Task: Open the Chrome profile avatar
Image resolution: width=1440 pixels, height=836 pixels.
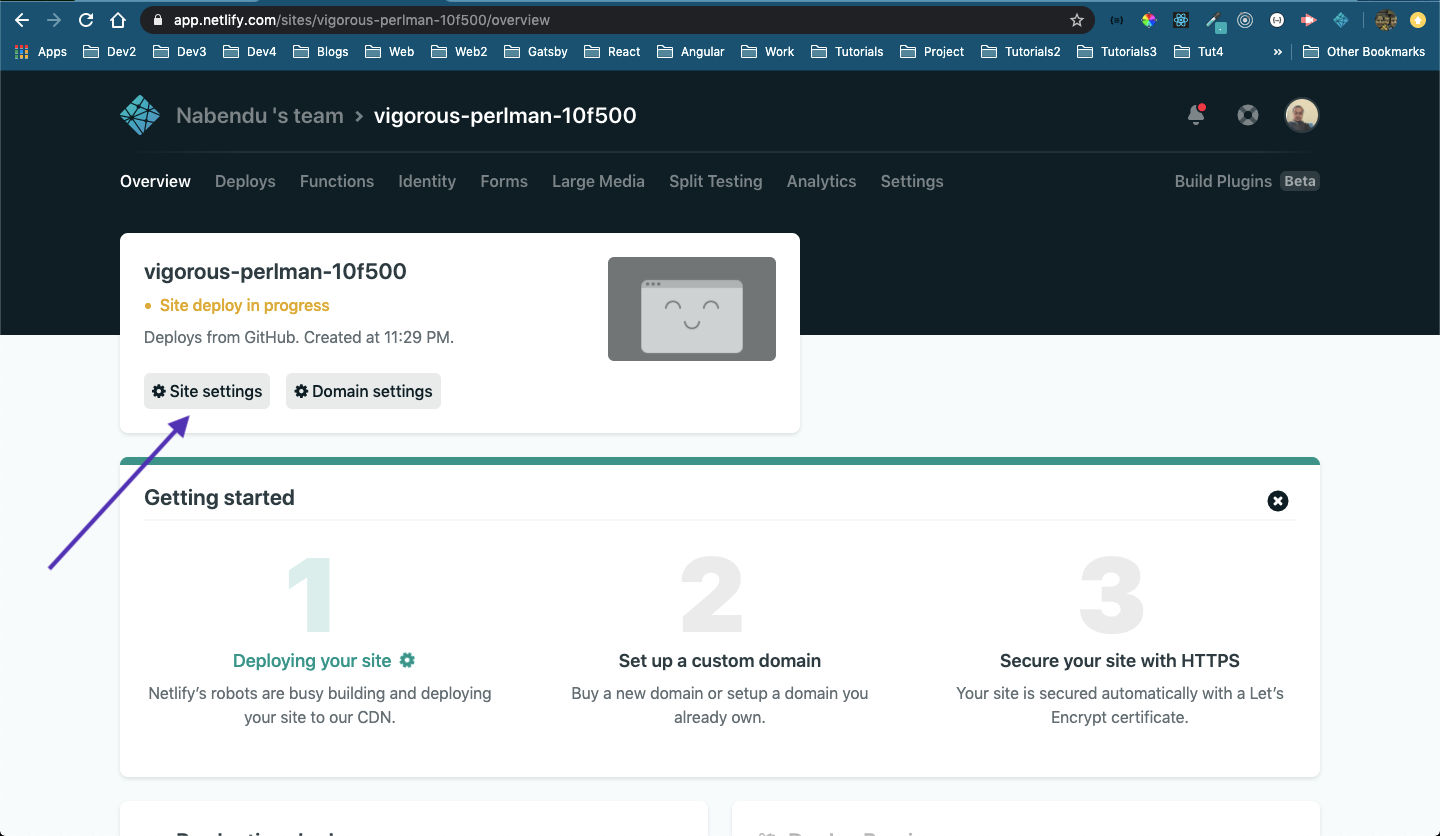Action: coord(1386,20)
